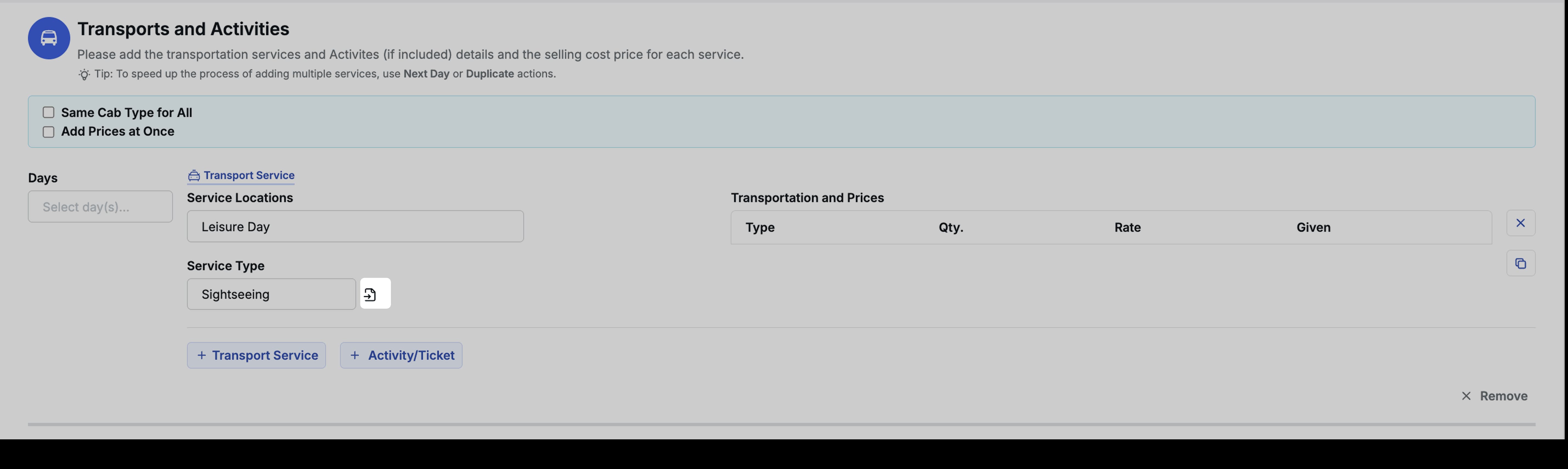
Task: Click the plus icon on Activity/Ticket button
Action: [355, 355]
